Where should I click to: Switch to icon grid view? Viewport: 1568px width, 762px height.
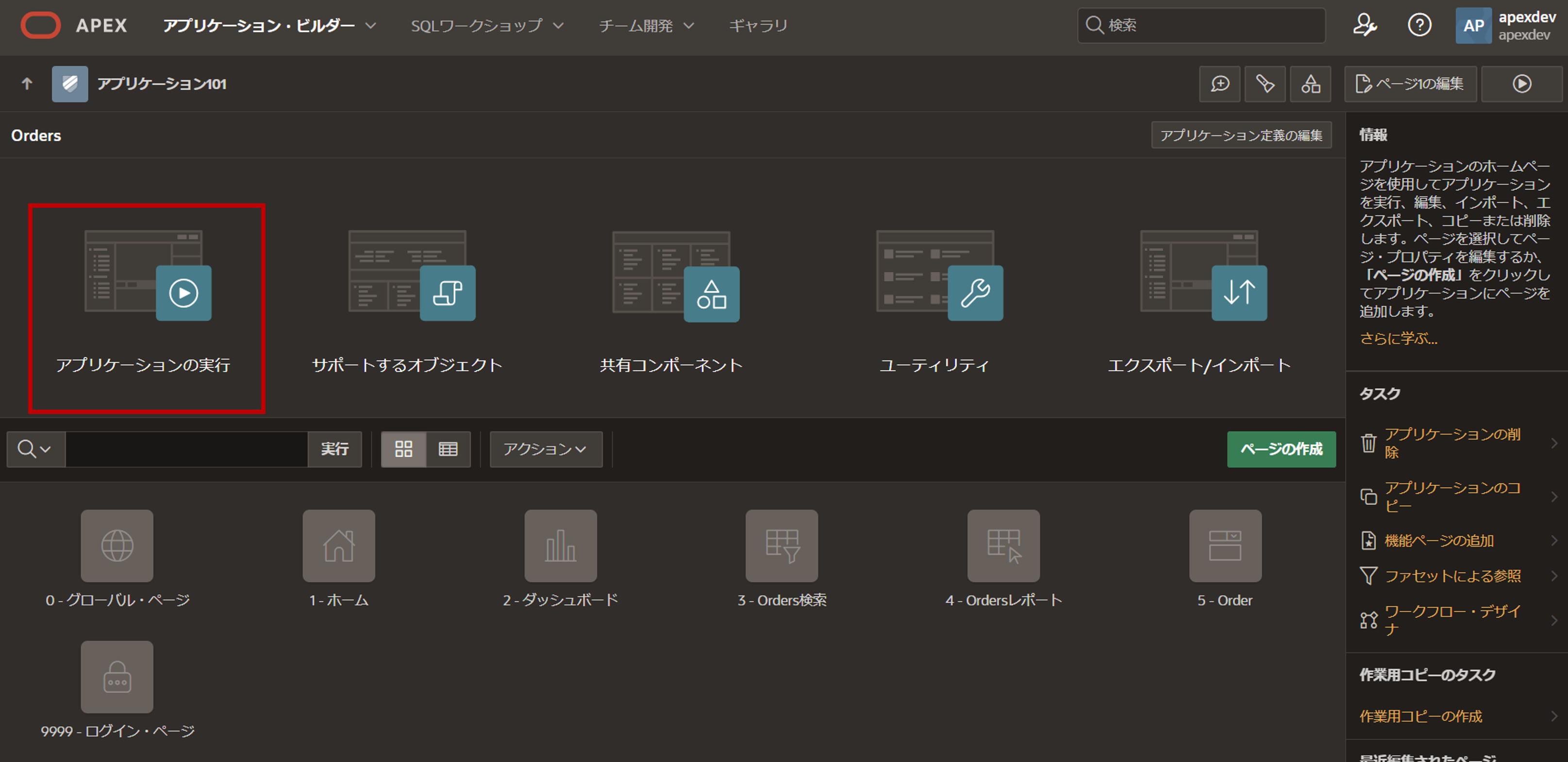(403, 449)
